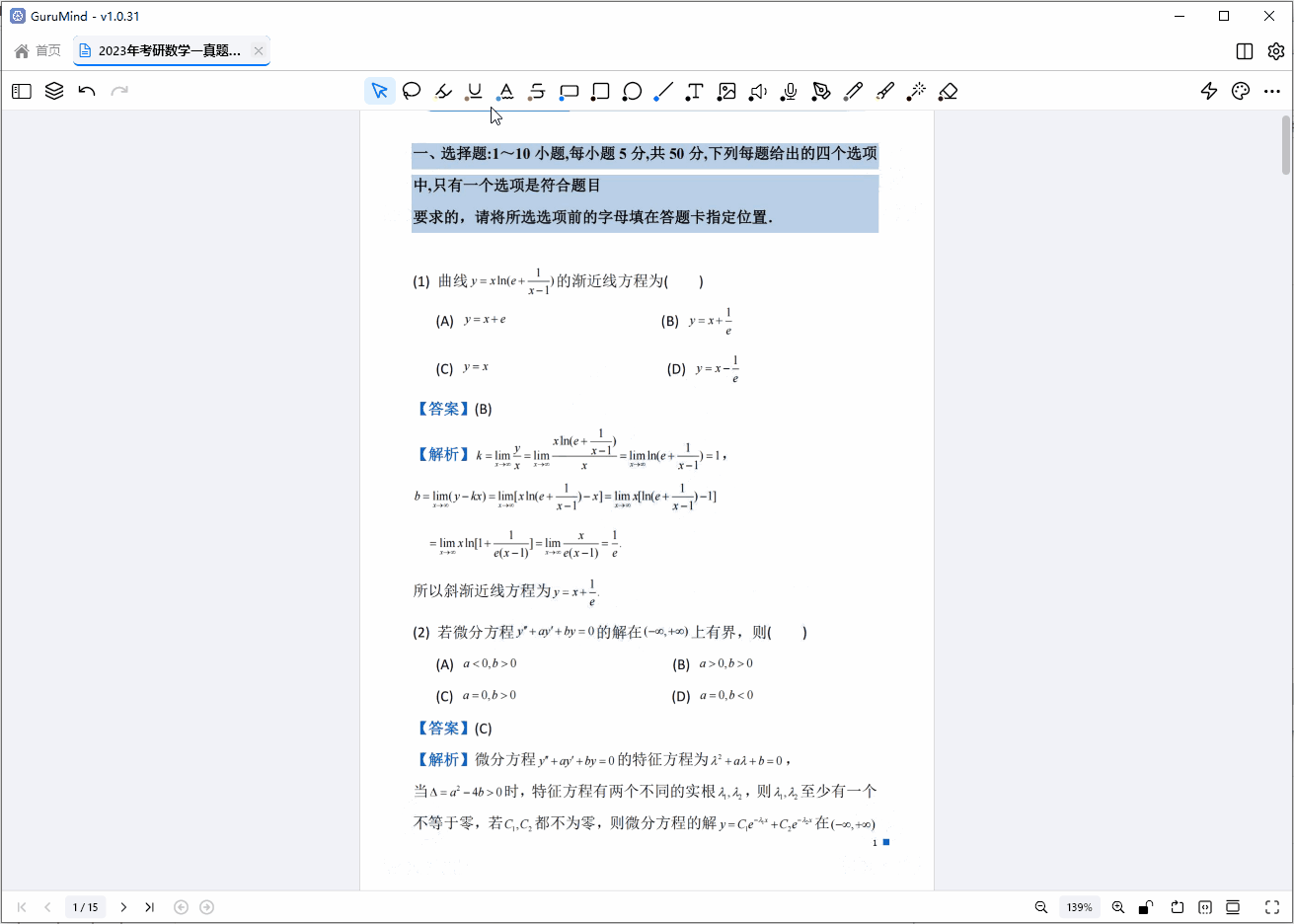Go to the 首页 home tab
Screen dimensions: 1294x924
(38, 50)
